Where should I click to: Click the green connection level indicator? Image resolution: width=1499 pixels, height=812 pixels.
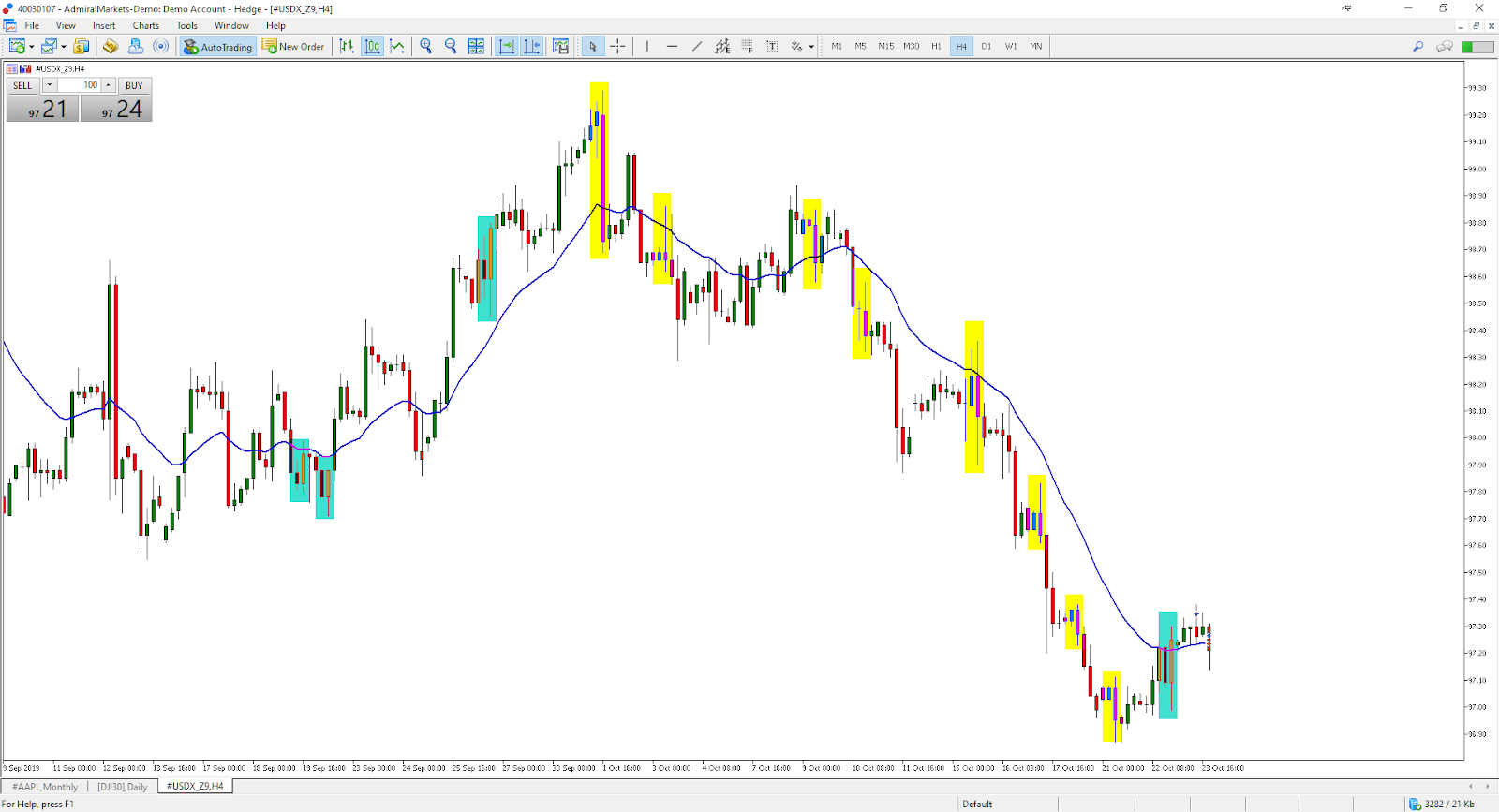coord(1477,46)
